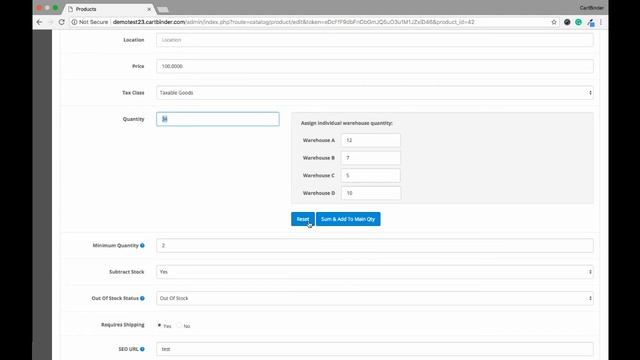Click the 'Subtract Stock' field label
Screen dimensions: 640x360
tap(127, 272)
